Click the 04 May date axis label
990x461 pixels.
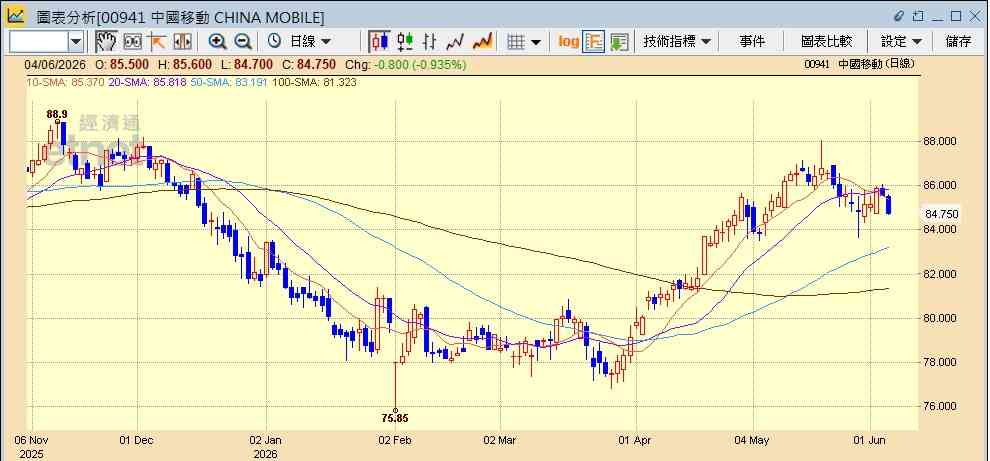[753, 440]
